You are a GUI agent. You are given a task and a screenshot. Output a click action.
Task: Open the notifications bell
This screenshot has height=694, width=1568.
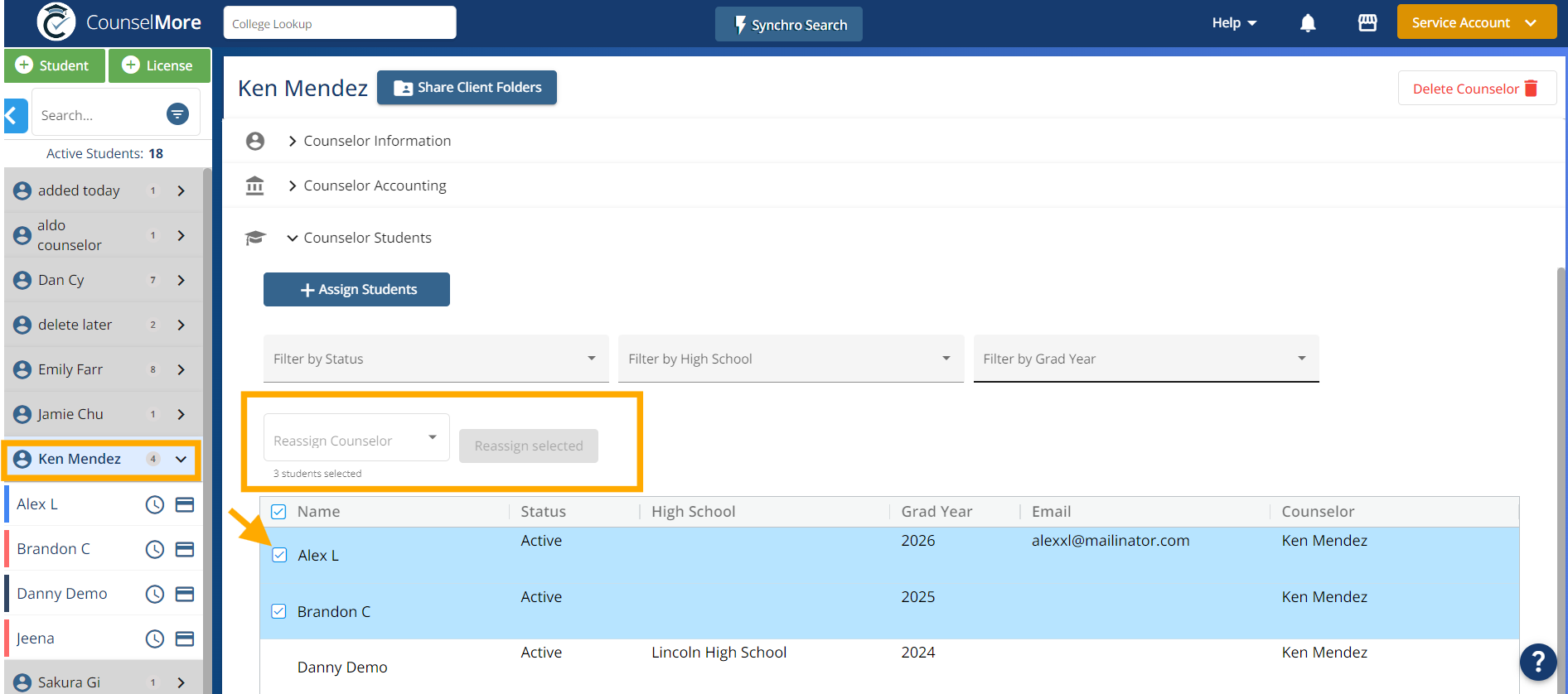[1308, 23]
